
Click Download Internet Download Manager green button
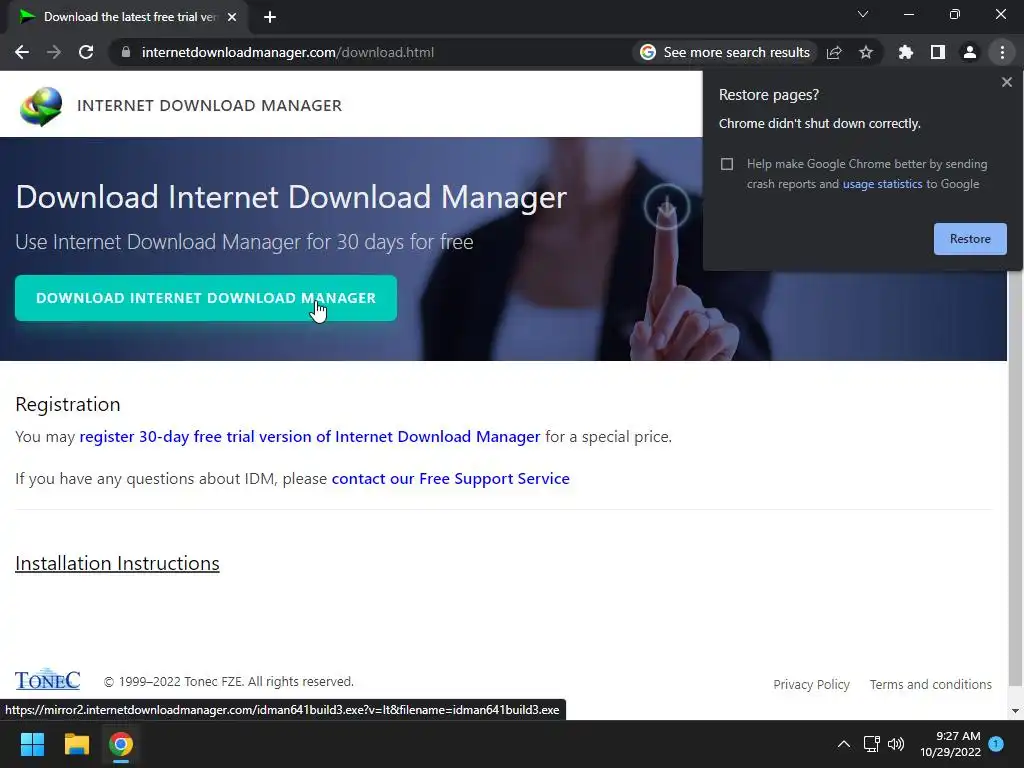(x=206, y=298)
